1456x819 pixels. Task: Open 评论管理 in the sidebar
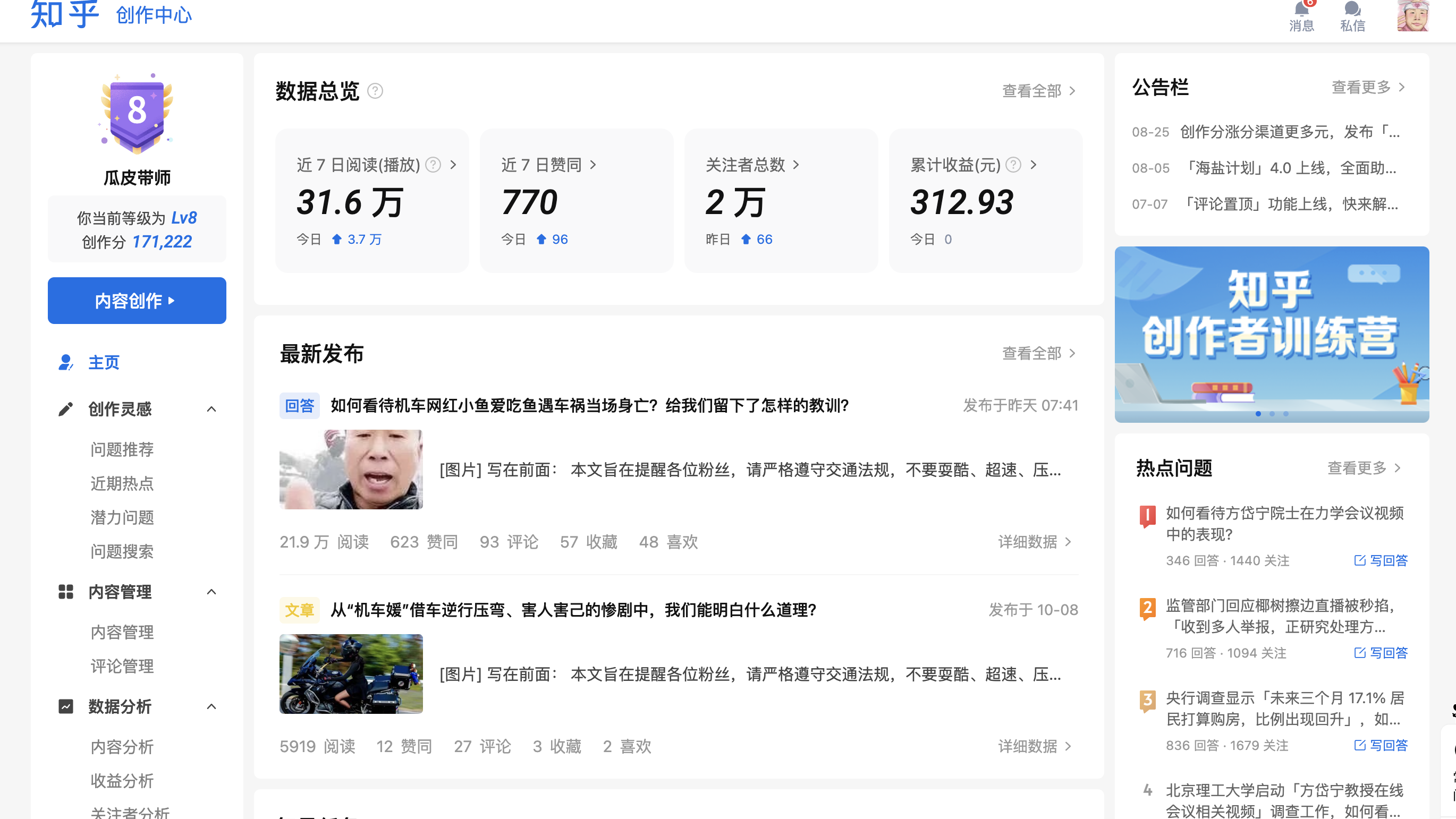(122, 666)
